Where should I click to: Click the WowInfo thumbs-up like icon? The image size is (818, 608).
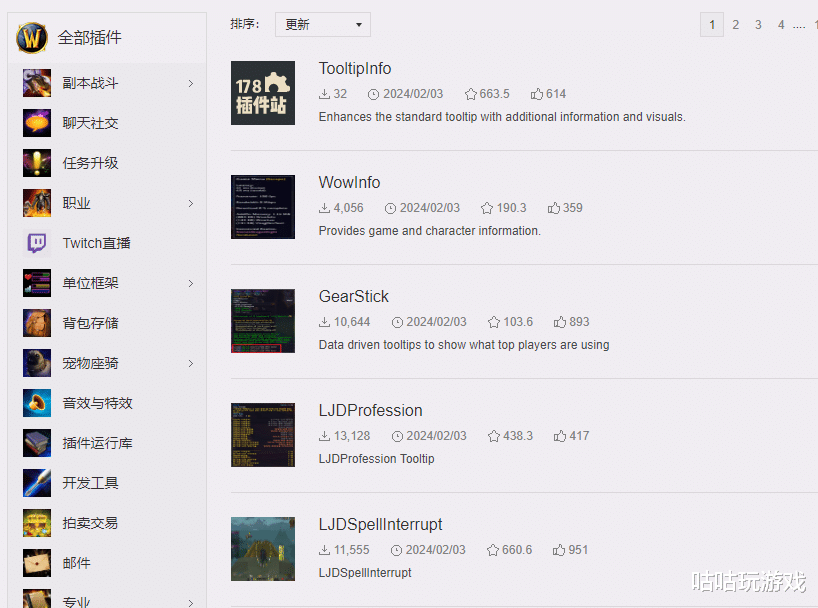[x=554, y=208]
